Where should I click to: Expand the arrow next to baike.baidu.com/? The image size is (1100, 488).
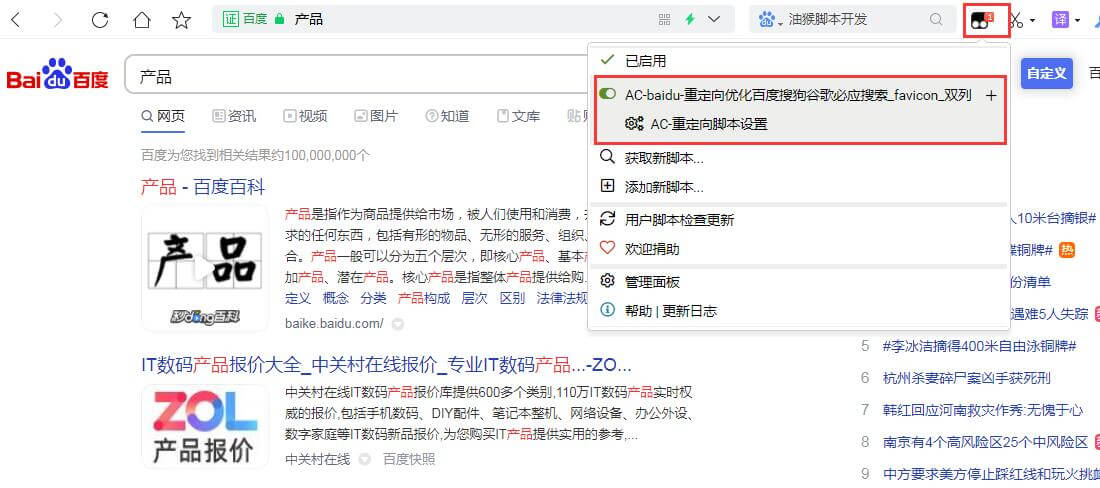397,324
